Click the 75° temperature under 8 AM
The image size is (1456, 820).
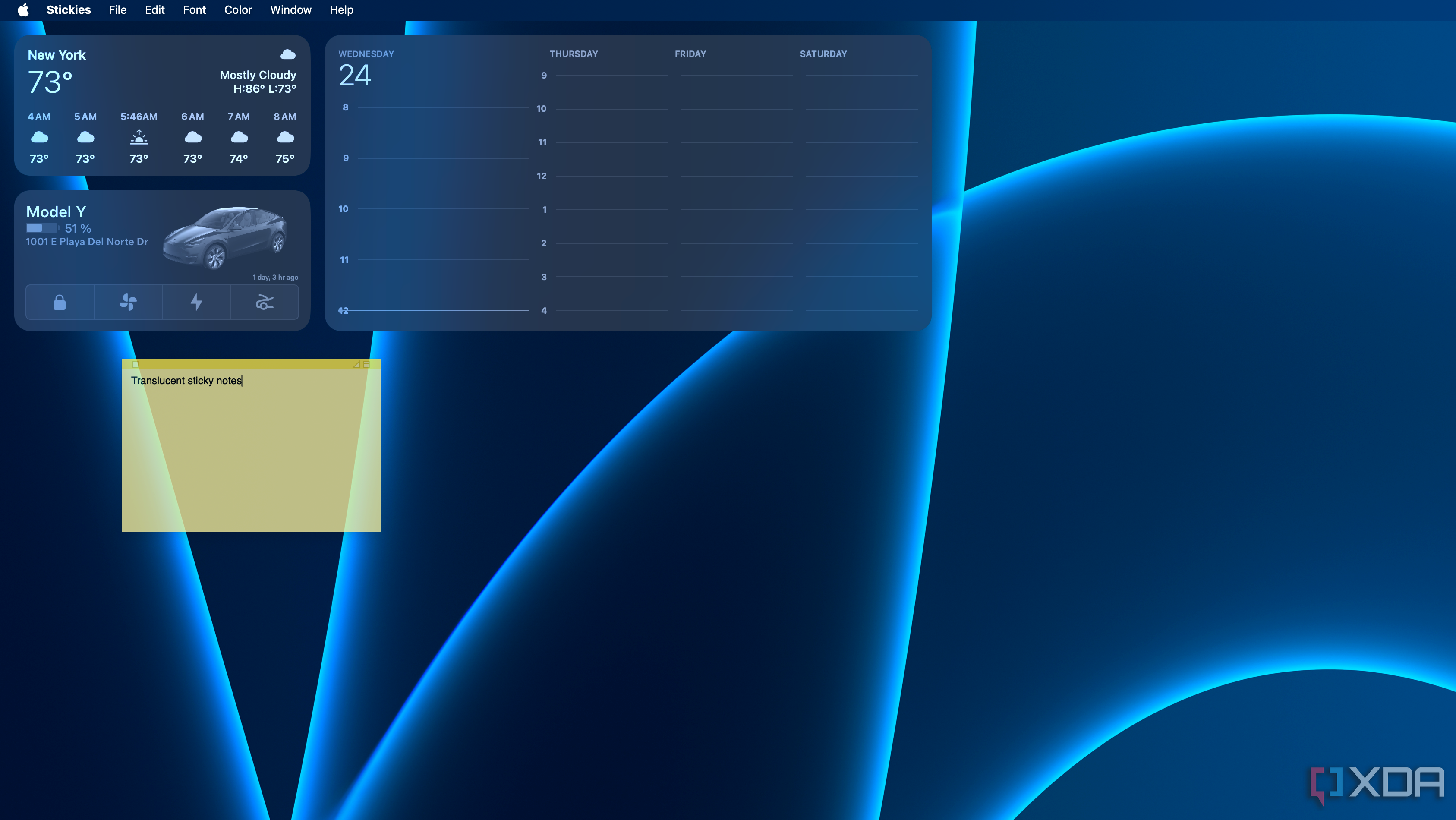tap(285, 159)
